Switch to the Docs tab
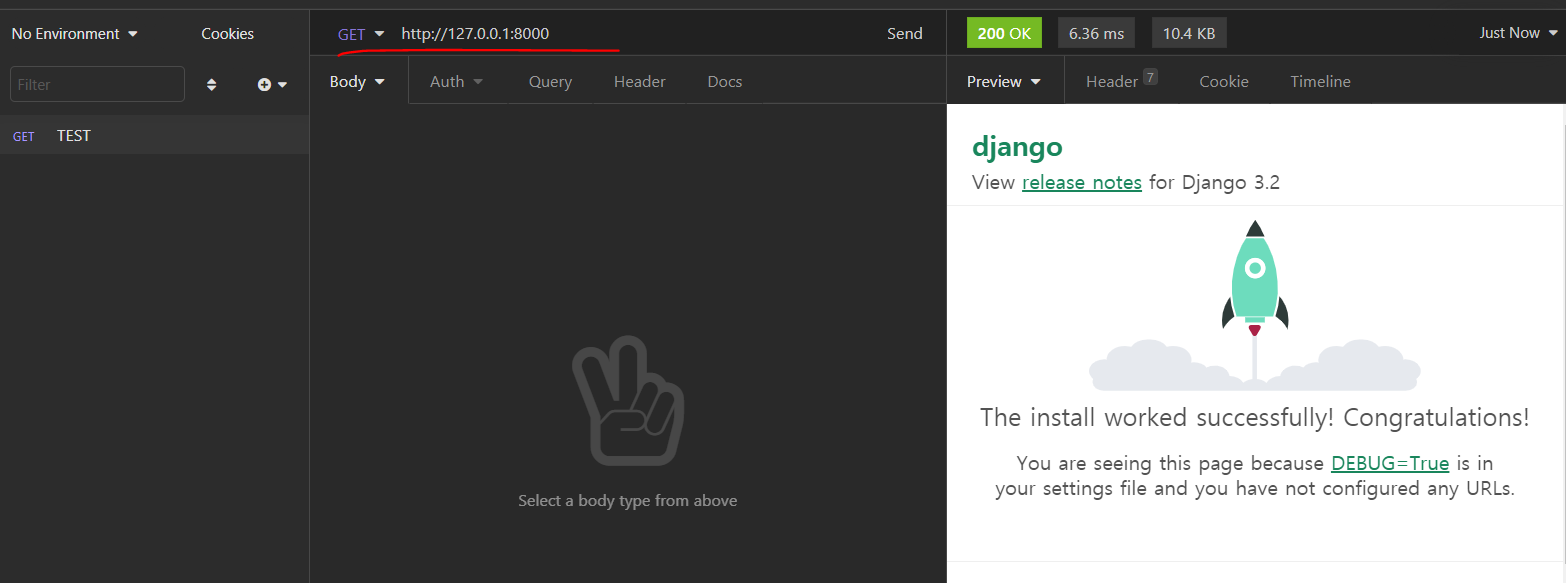1566x583 pixels. [724, 82]
